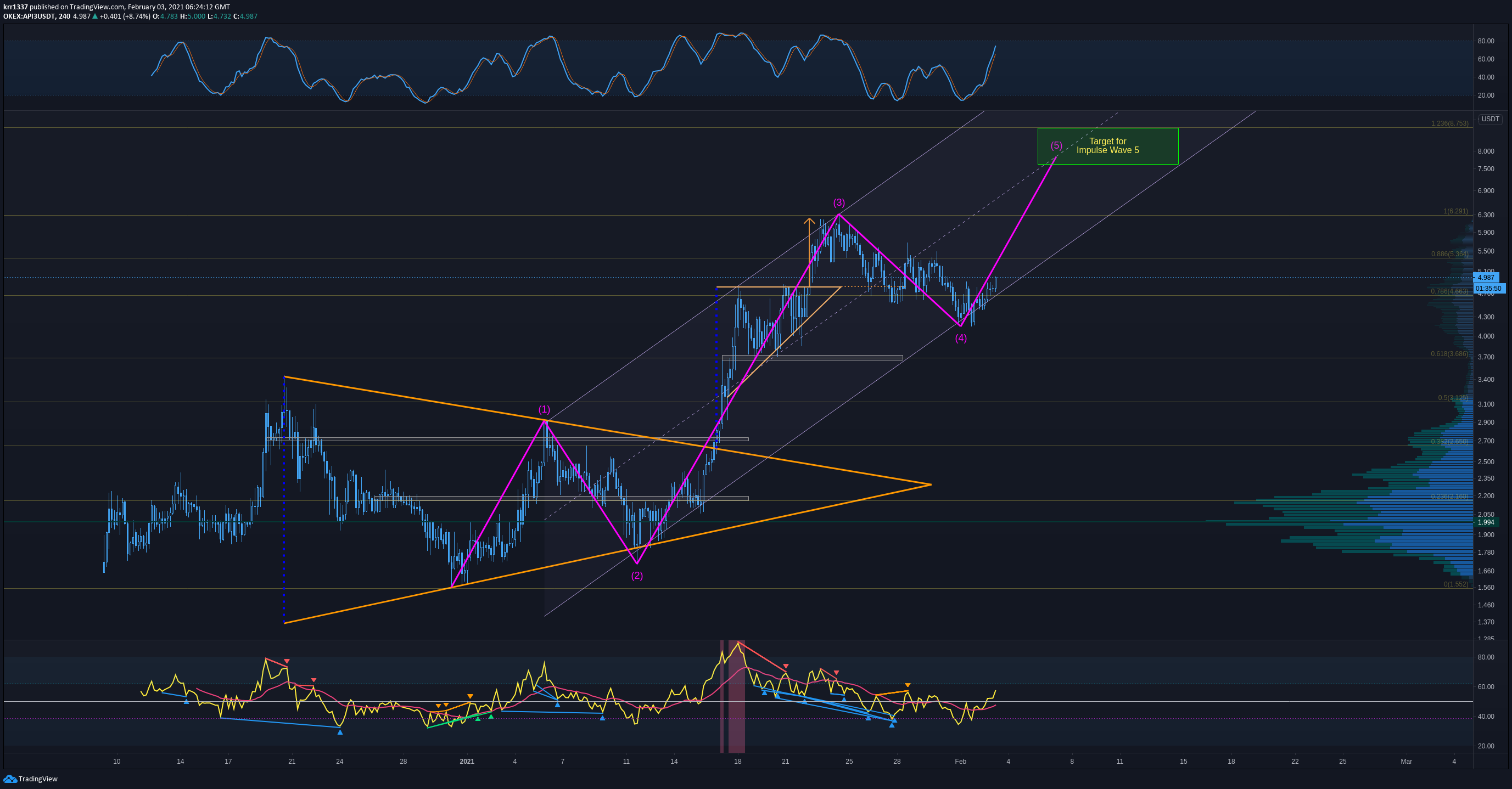Click the 2021 label on the date axis
This screenshot has width=1512, height=789.
pos(467,762)
